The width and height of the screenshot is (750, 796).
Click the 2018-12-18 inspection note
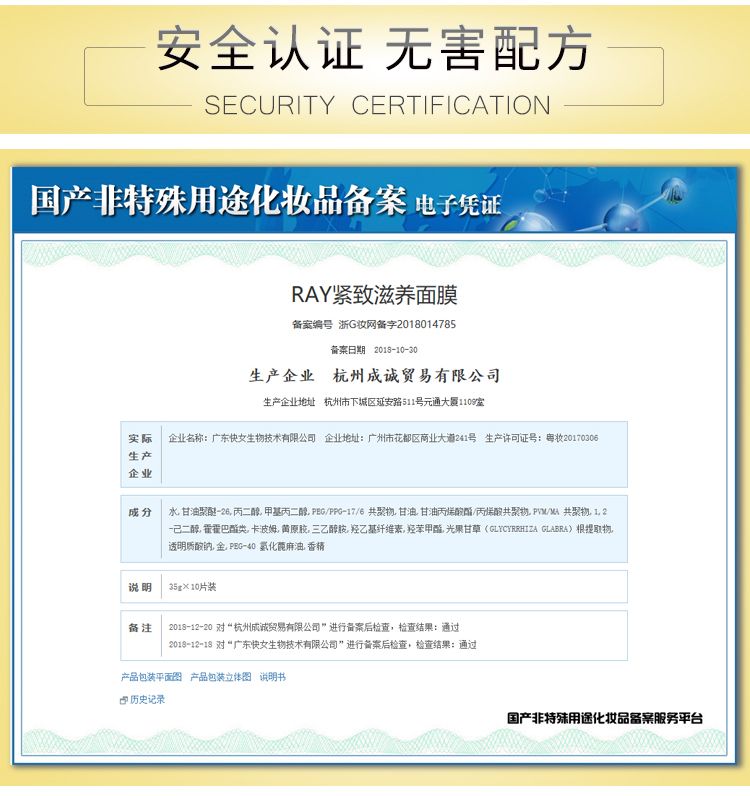(x=322, y=645)
